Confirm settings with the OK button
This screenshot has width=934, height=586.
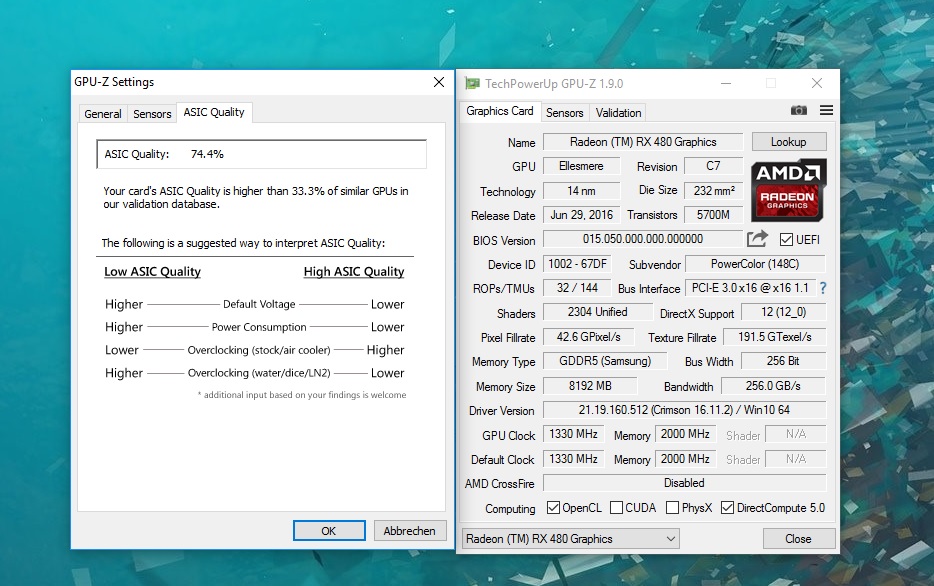point(329,531)
